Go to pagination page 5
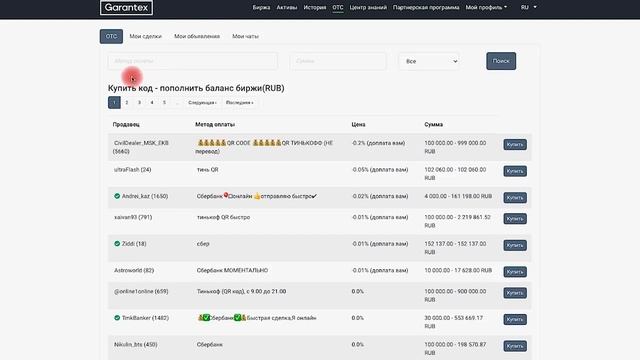This screenshot has width=640, height=360. (x=164, y=102)
